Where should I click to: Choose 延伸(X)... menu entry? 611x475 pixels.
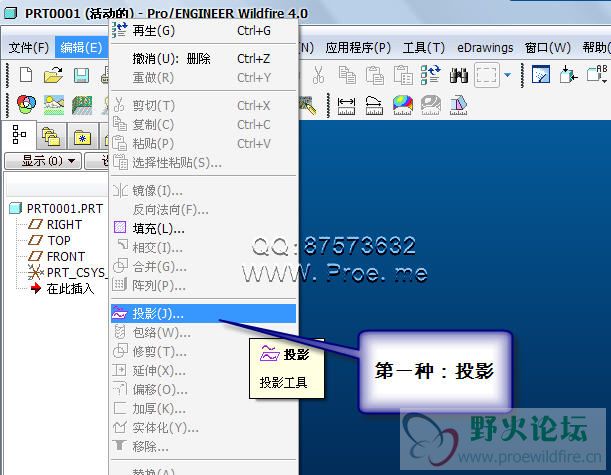[x=203, y=371]
